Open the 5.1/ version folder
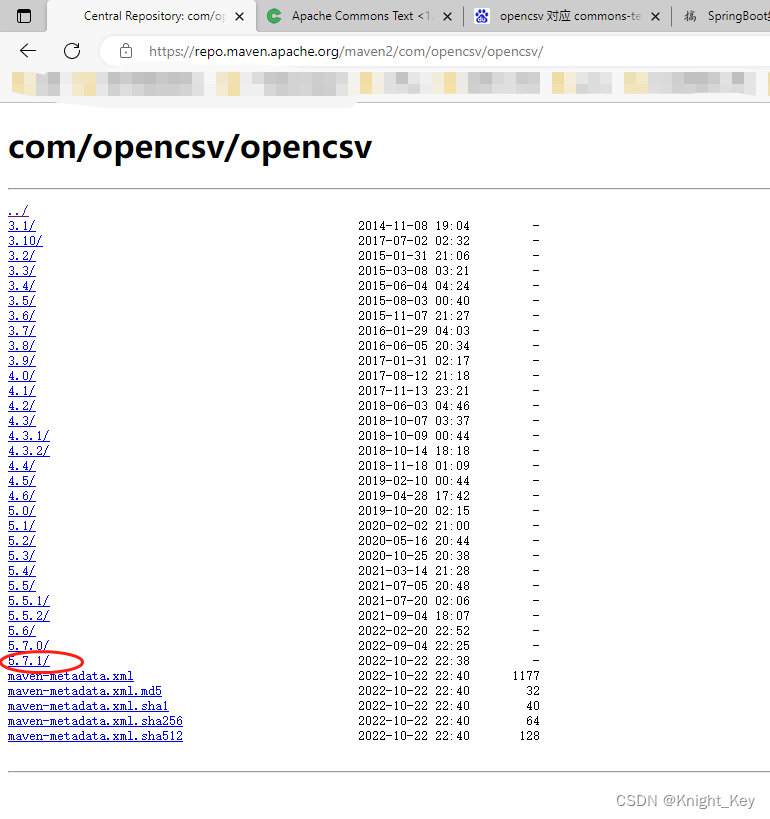770x819 pixels. click(x=21, y=526)
